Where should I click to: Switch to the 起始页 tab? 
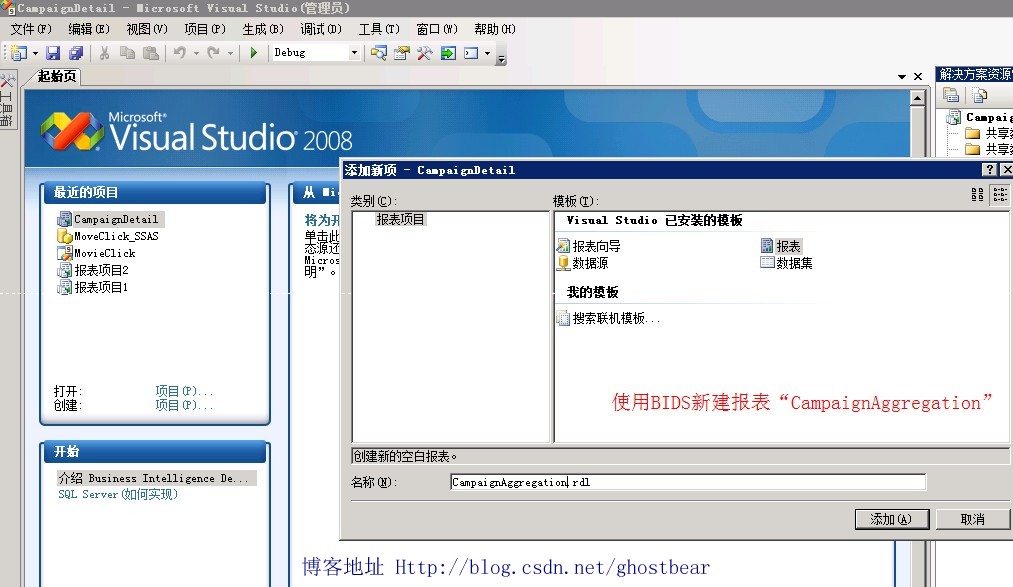(x=55, y=76)
